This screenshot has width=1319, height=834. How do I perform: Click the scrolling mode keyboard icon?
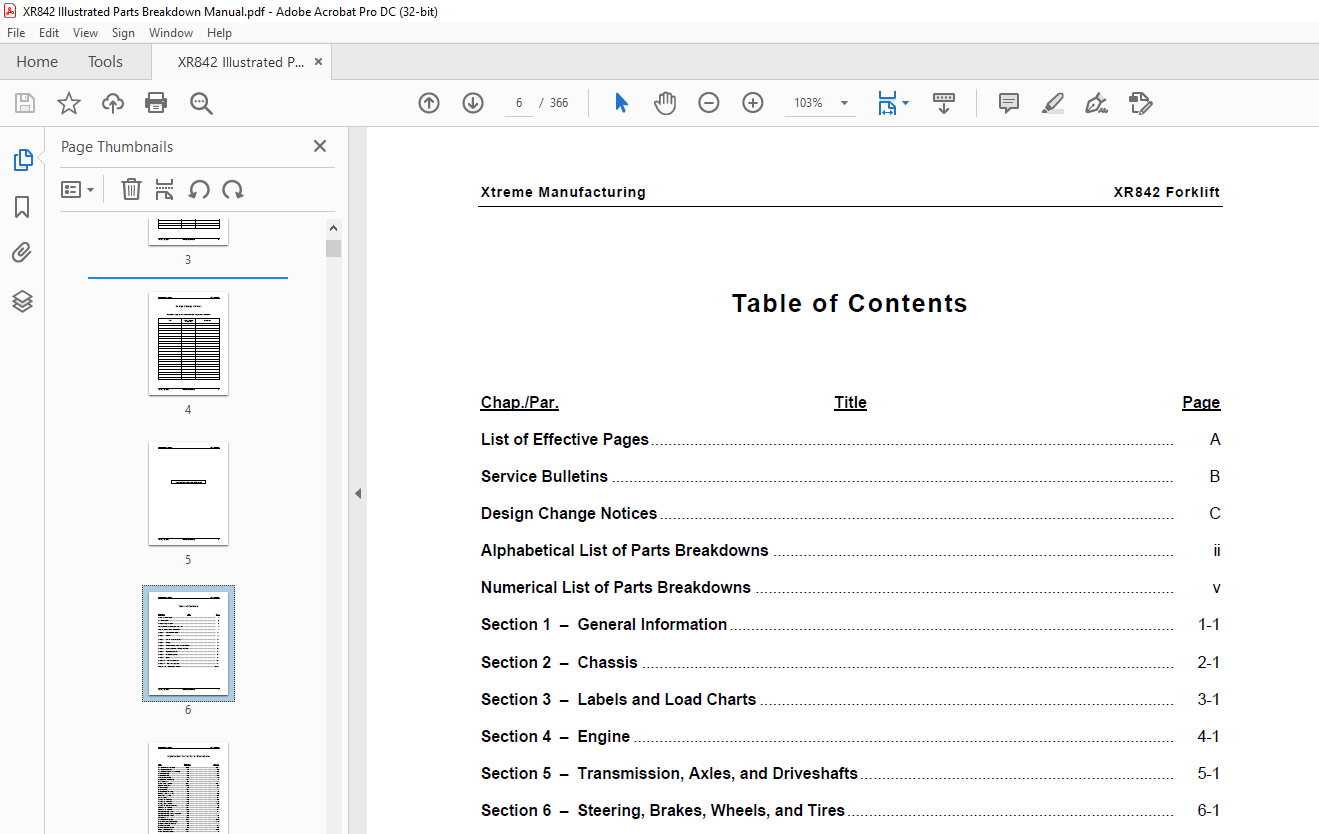click(944, 103)
